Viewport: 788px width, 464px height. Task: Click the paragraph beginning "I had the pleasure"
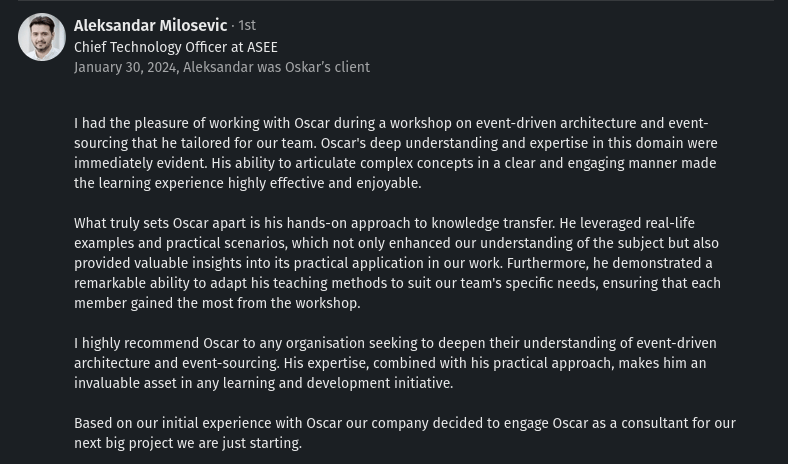coord(396,153)
